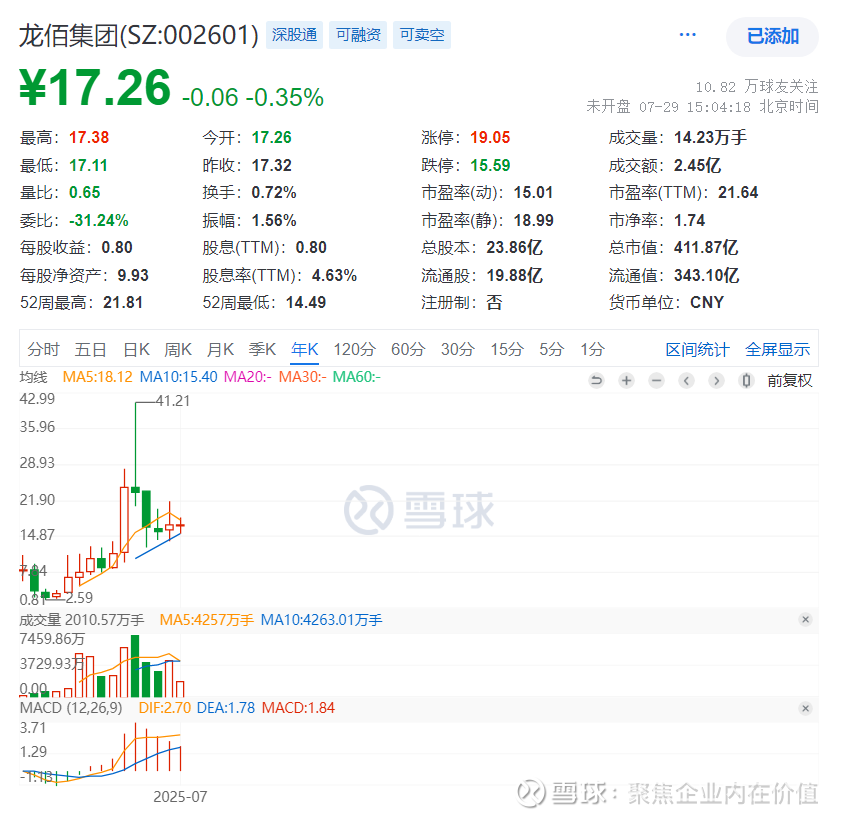Move chart left with left chevron
This screenshot has width=843, height=819.
click(x=687, y=381)
